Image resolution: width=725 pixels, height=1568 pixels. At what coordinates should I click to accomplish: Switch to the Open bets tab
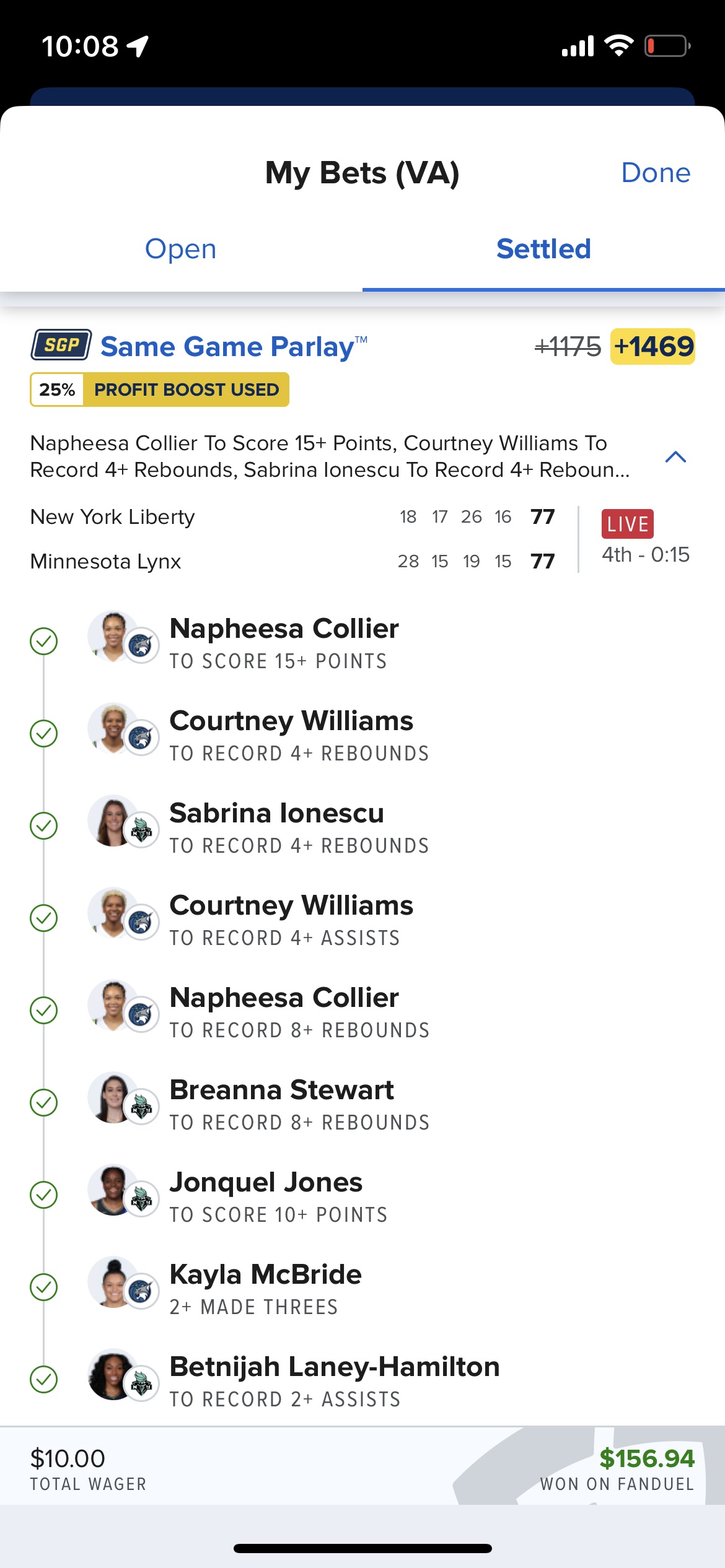point(181,249)
